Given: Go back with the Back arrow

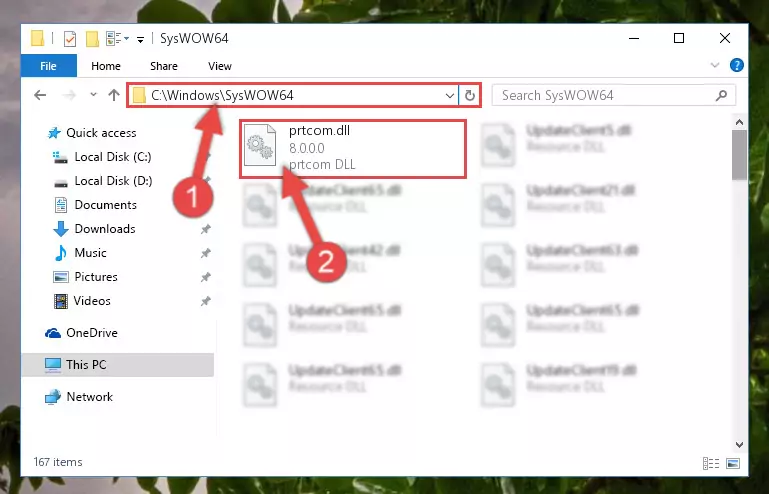Looking at the screenshot, I should (x=40, y=95).
